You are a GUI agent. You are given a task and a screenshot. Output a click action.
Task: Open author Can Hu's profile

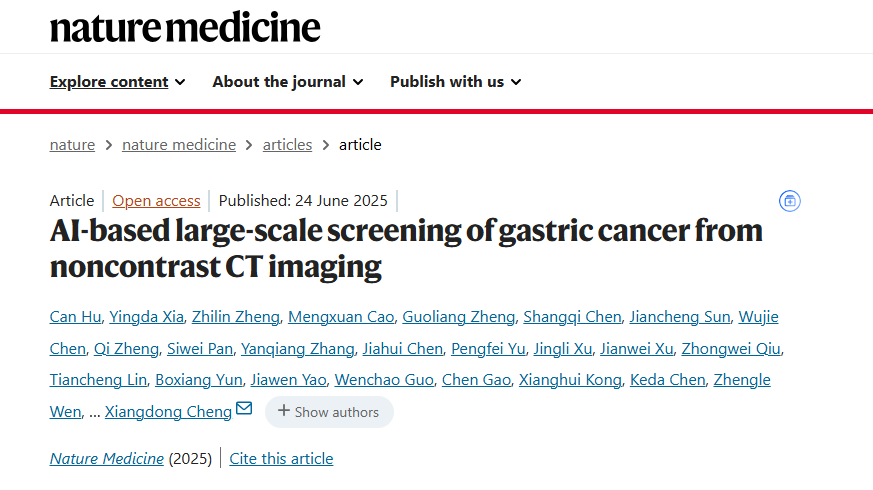pyautogui.click(x=76, y=317)
